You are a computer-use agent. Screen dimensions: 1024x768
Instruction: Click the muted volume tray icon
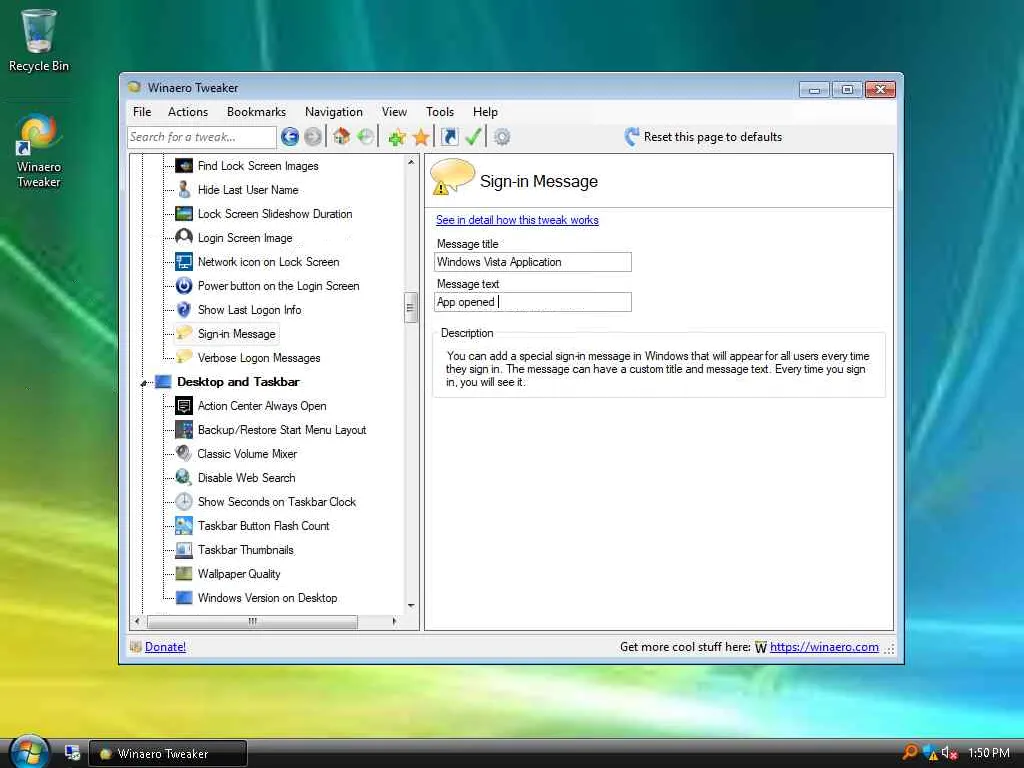click(949, 753)
